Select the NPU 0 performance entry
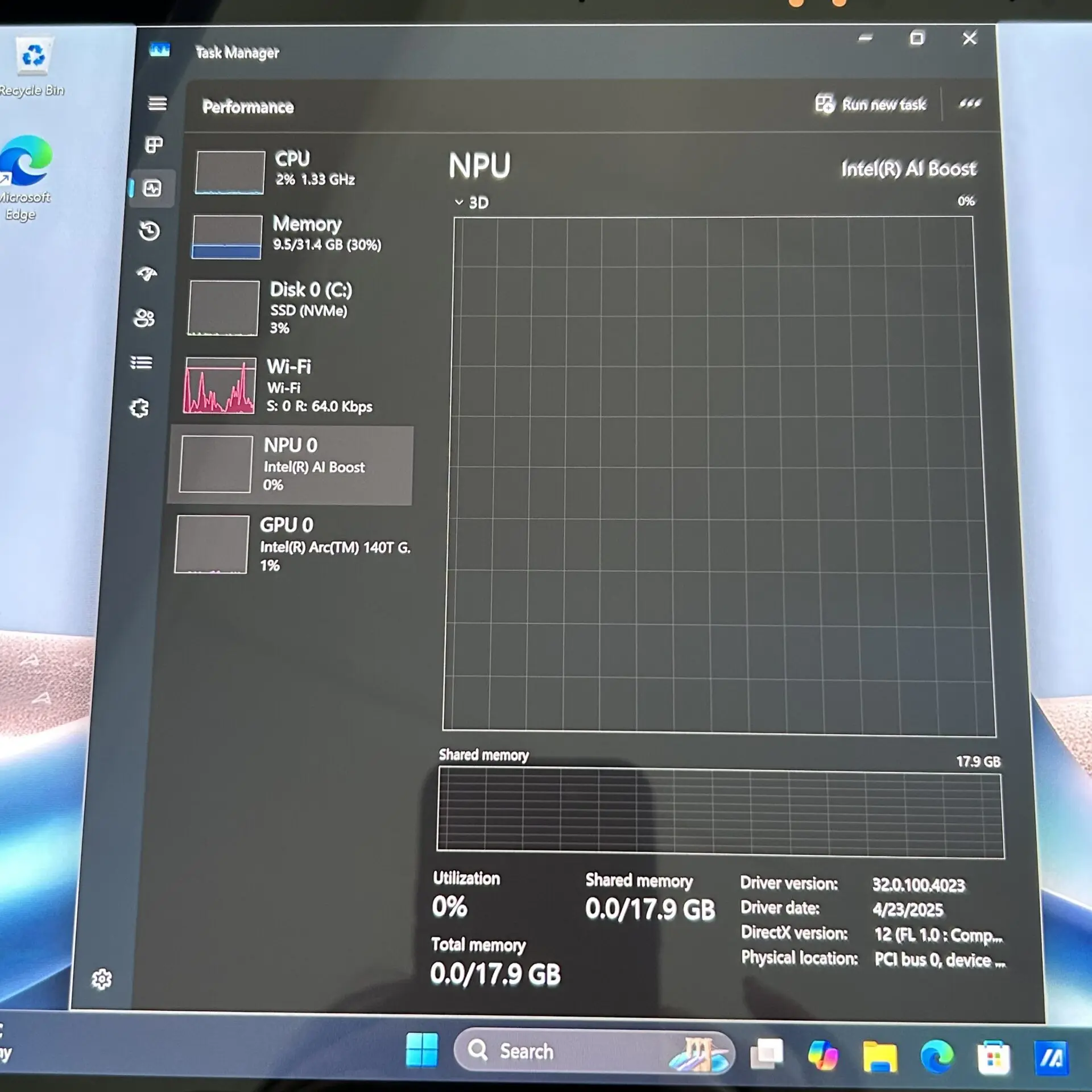This screenshot has width=1092, height=1092. [291, 465]
